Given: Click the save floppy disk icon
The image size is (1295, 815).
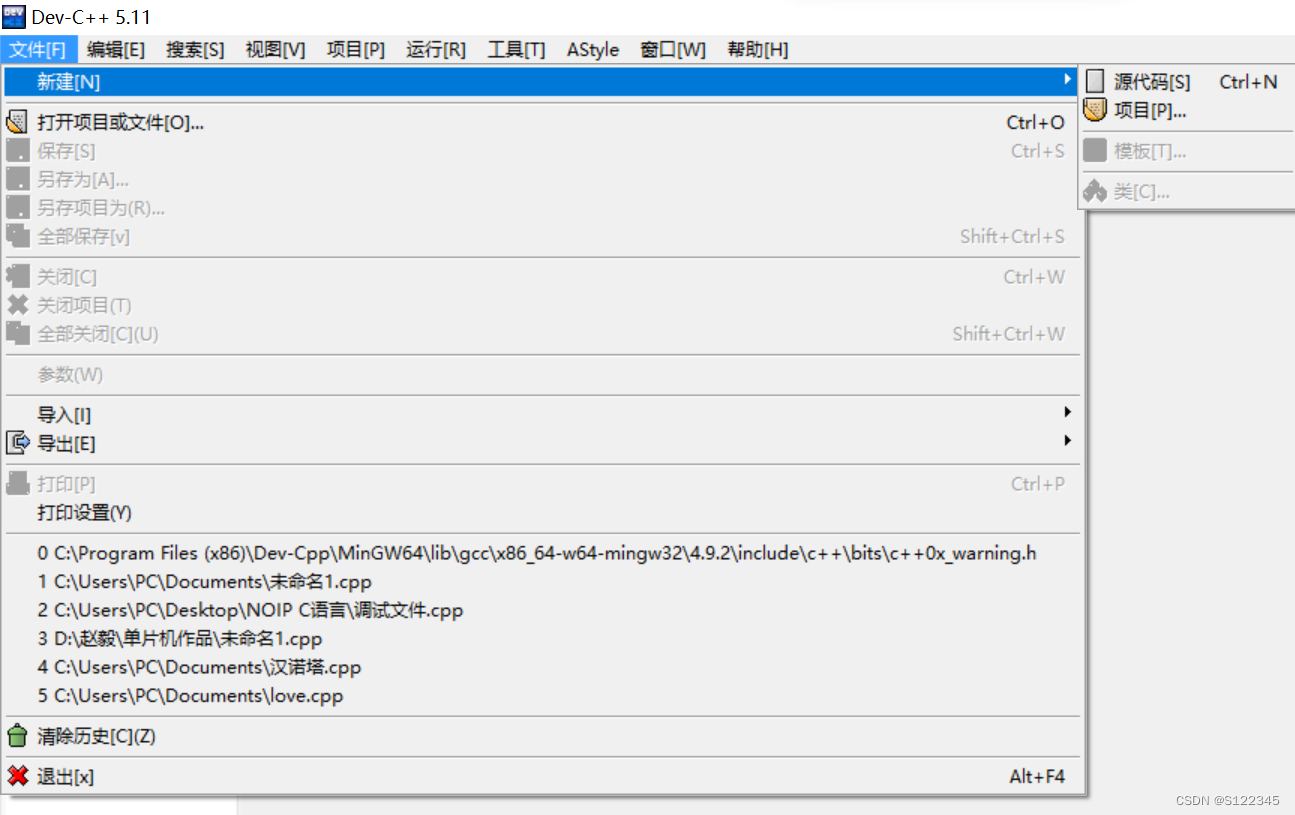Looking at the screenshot, I should [17, 151].
